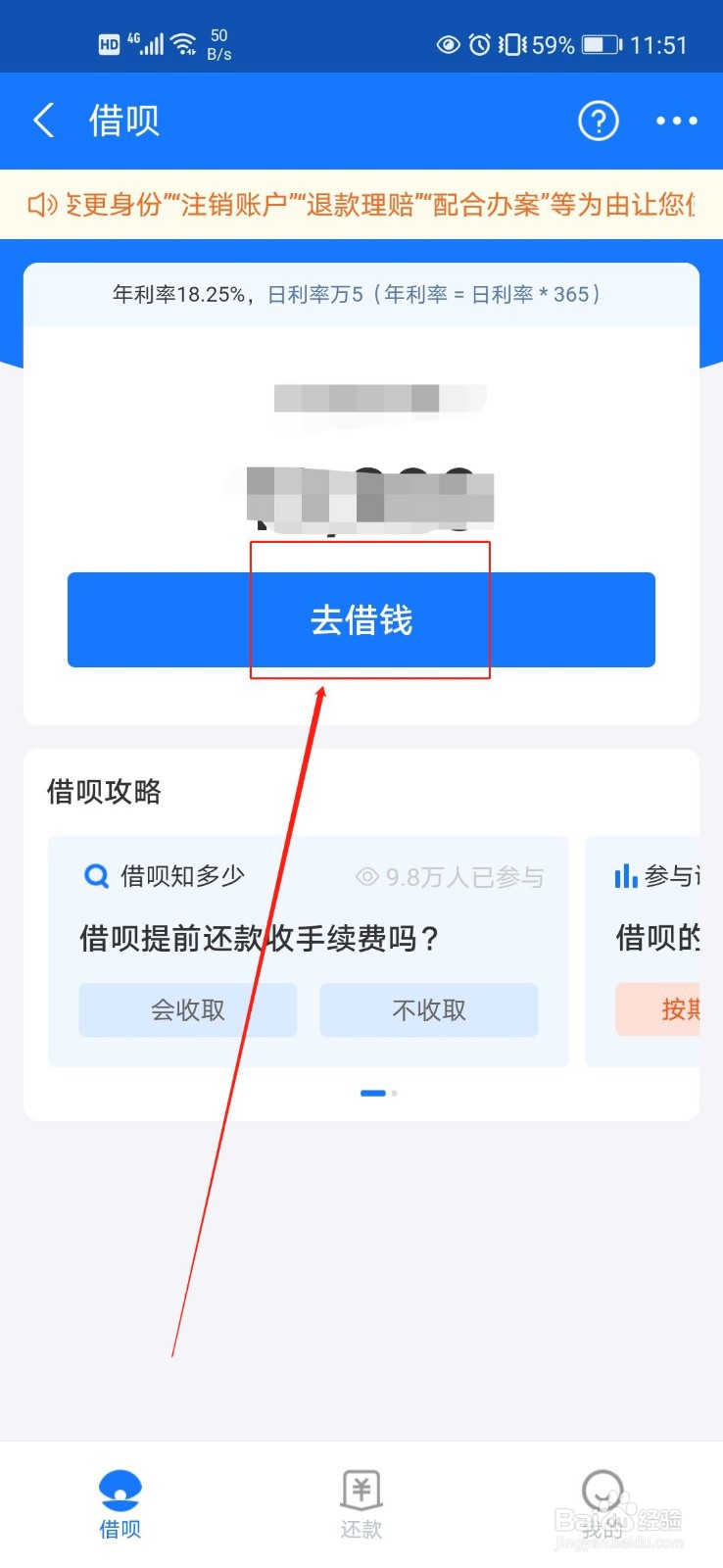The height and width of the screenshot is (1568, 723).
Task: Tap the speaker announcement icon
Action: tap(42, 204)
